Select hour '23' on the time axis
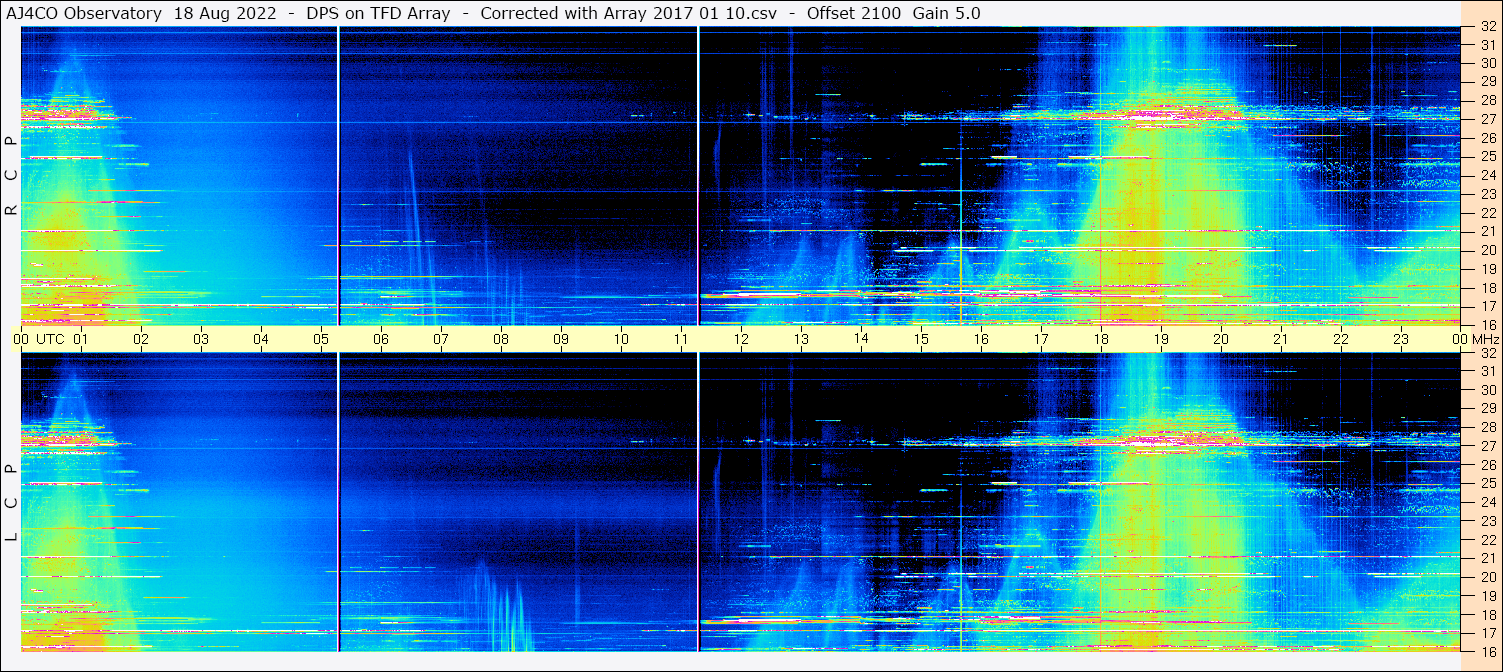The height and width of the screenshot is (672, 1503). pyautogui.click(x=1401, y=339)
